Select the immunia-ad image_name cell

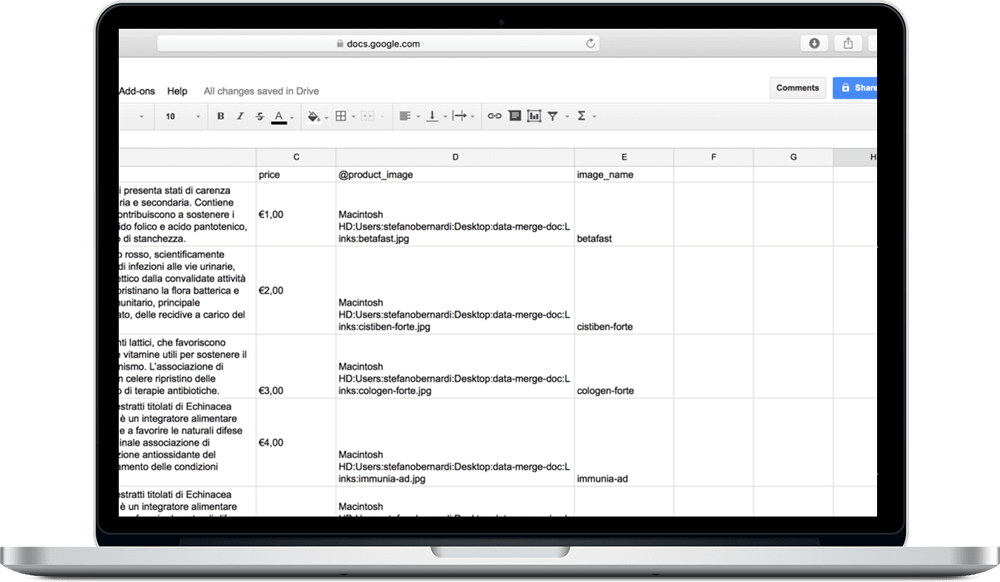pyautogui.click(x=624, y=443)
